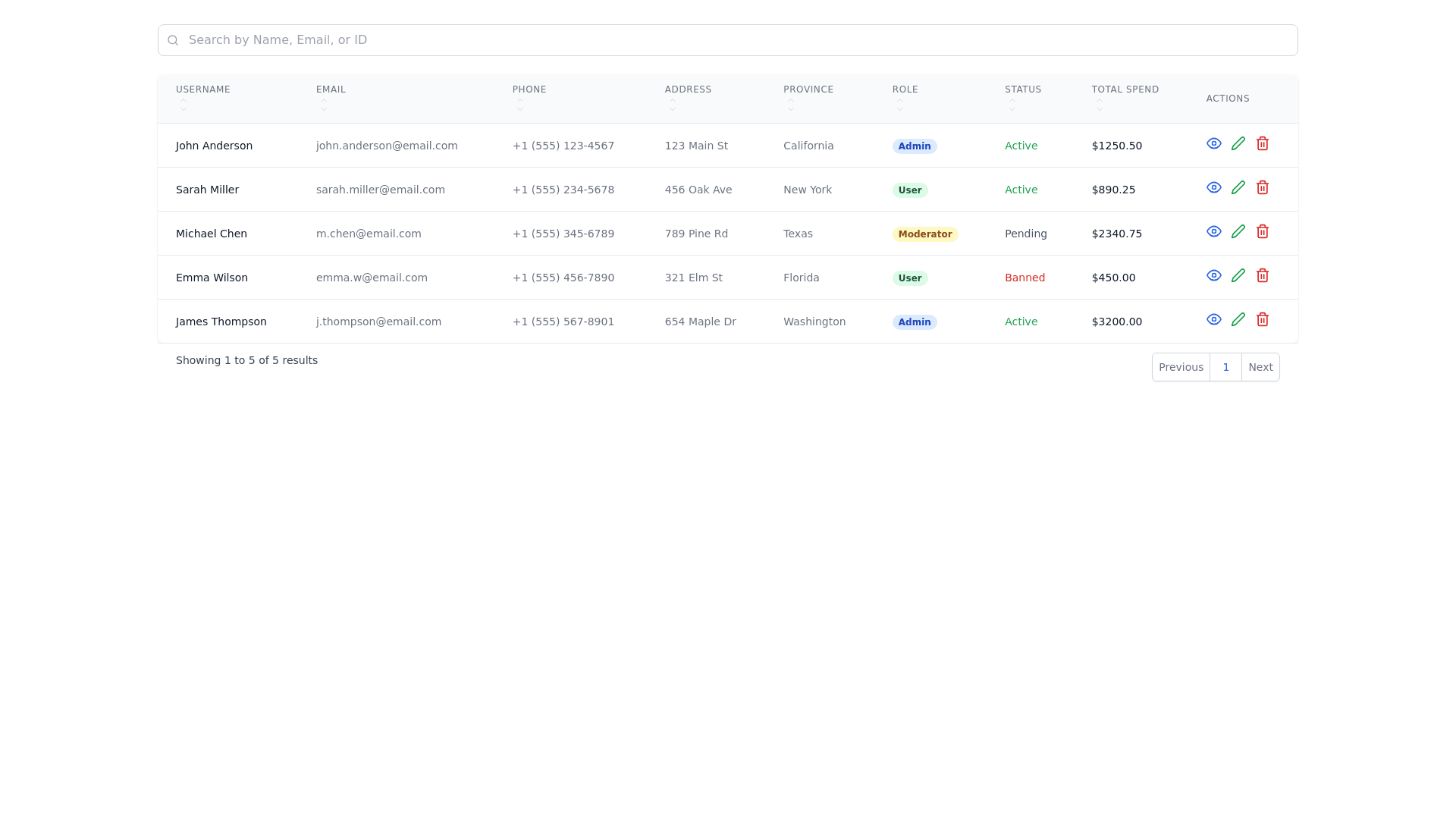Click the edit pencil icon for Sarah Miller
This screenshot has height=819, width=1456.
coord(1238,187)
